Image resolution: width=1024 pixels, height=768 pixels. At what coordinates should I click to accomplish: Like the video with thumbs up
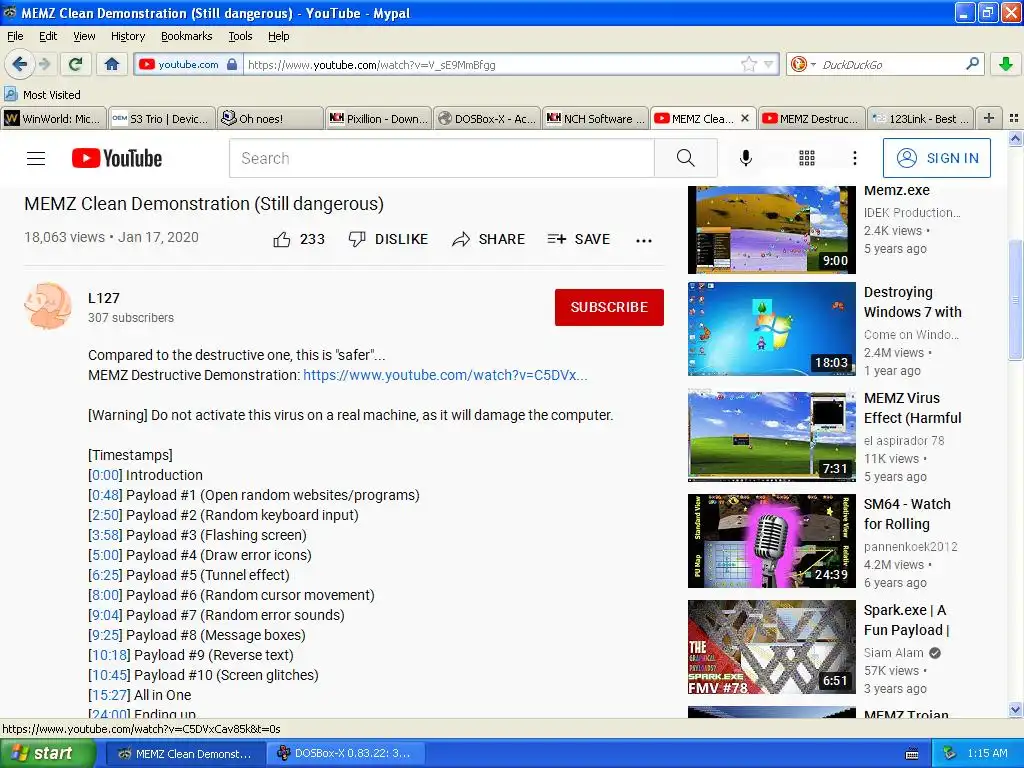pos(281,239)
